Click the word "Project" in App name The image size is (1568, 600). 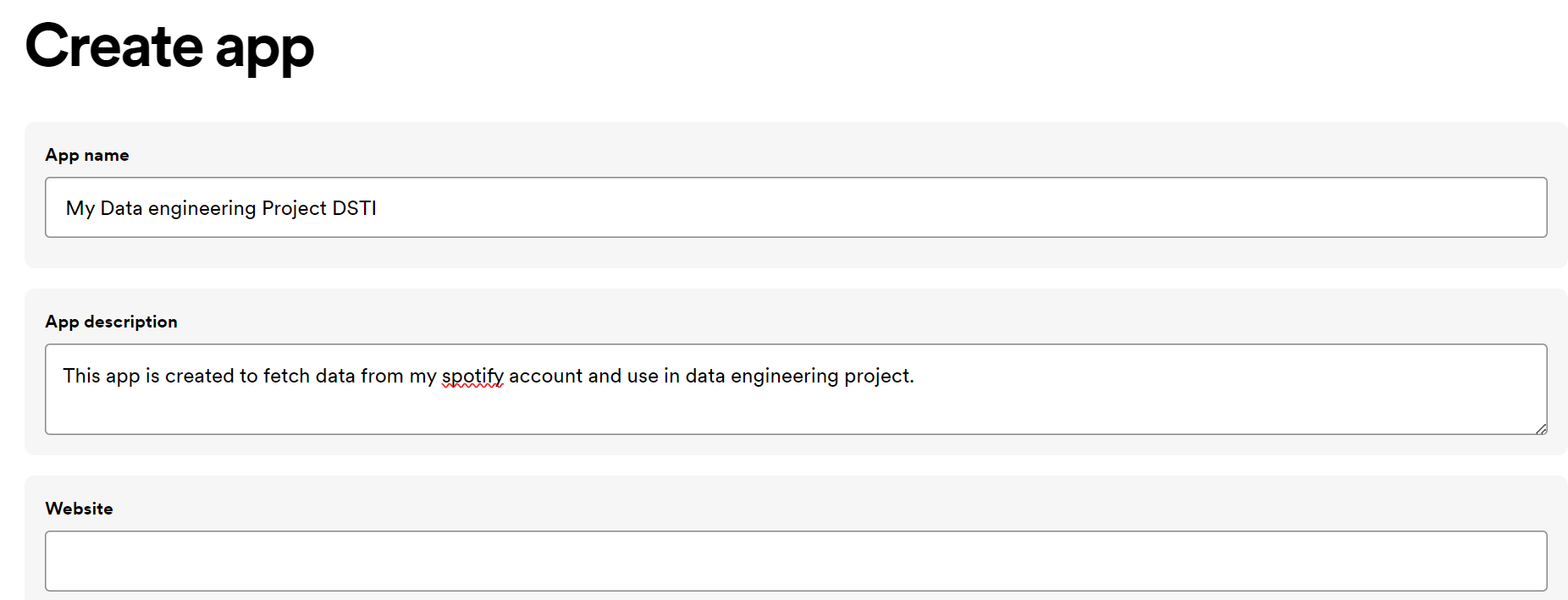294,208
